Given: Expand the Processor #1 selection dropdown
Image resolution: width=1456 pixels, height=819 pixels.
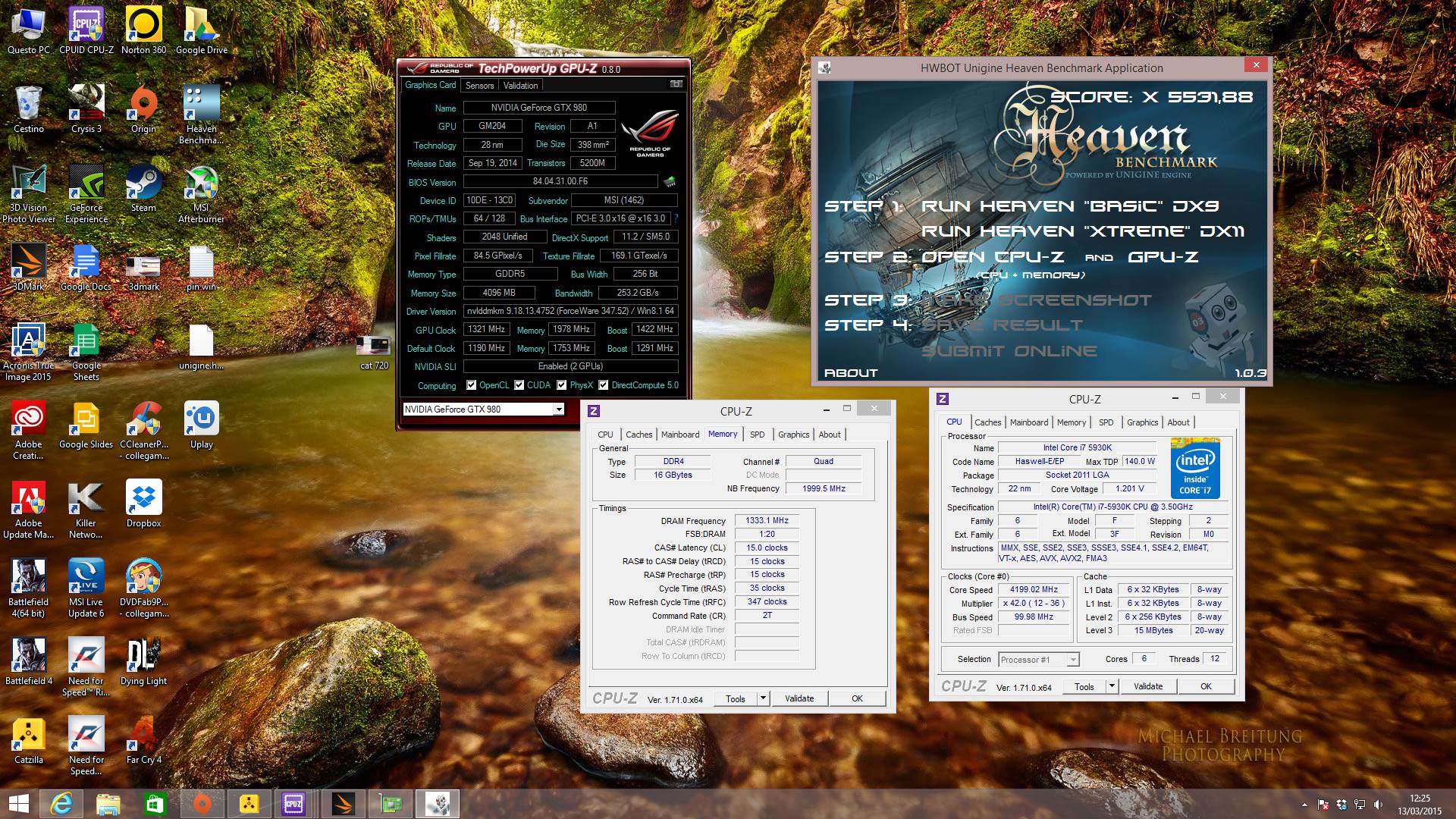Looking at the screenshot, I should click(1073, 660).
